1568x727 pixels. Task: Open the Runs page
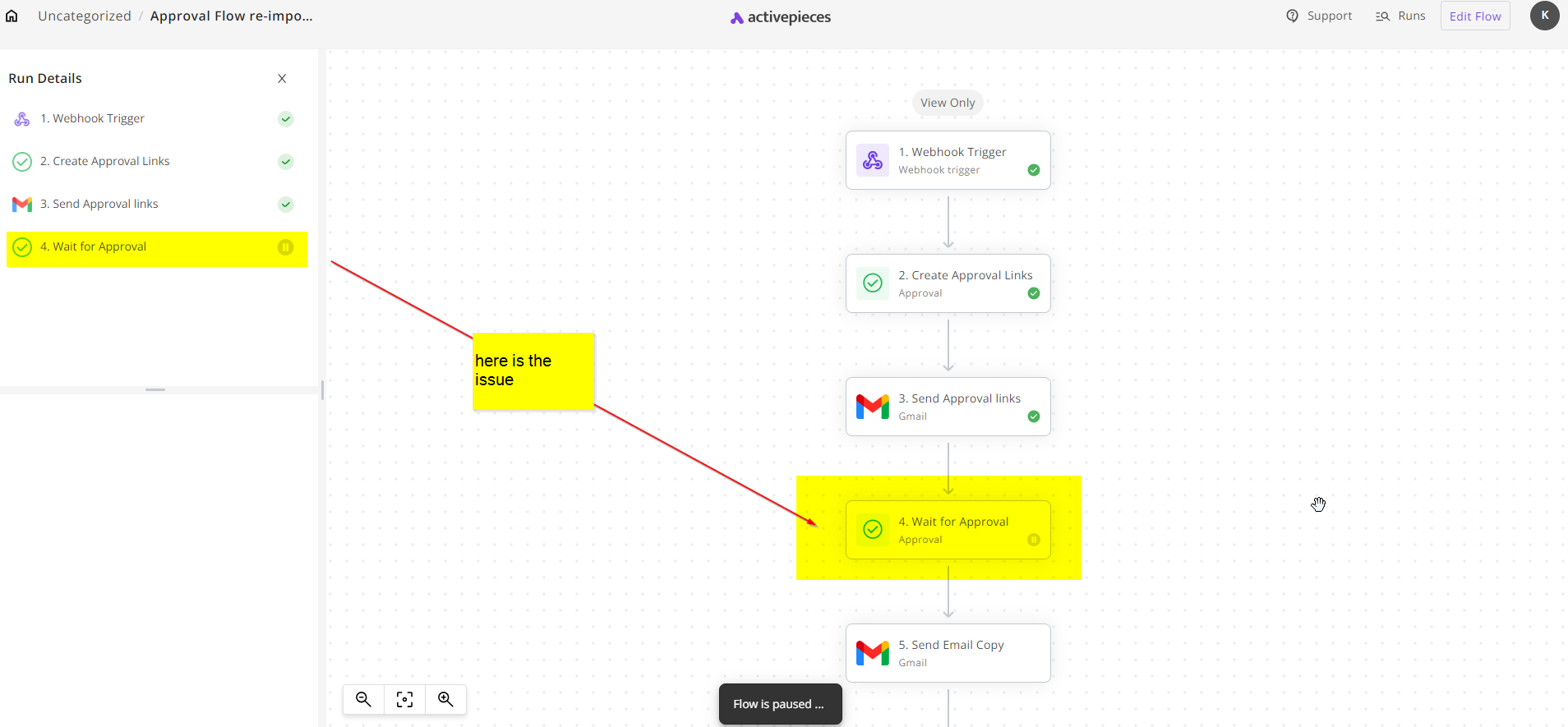[x=1400, y=16]
